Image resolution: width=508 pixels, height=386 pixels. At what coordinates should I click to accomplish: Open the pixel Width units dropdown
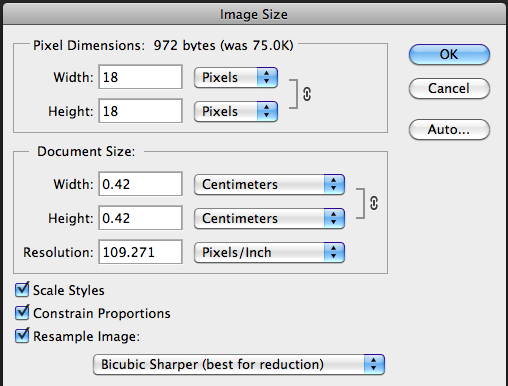[236, 77]
